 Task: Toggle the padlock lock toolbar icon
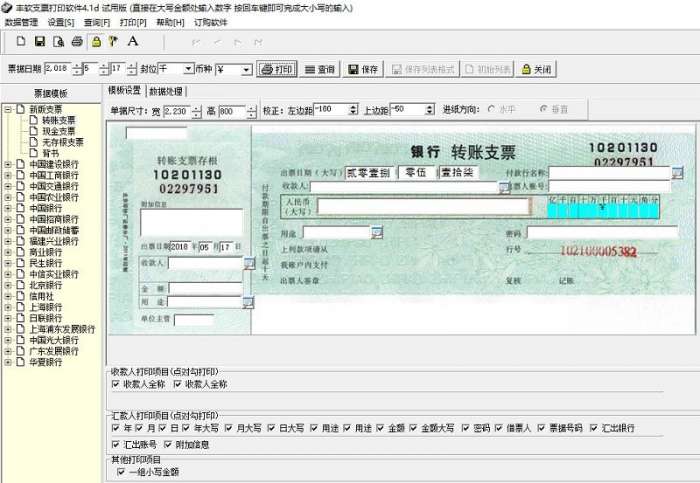[x=96, y=42]
